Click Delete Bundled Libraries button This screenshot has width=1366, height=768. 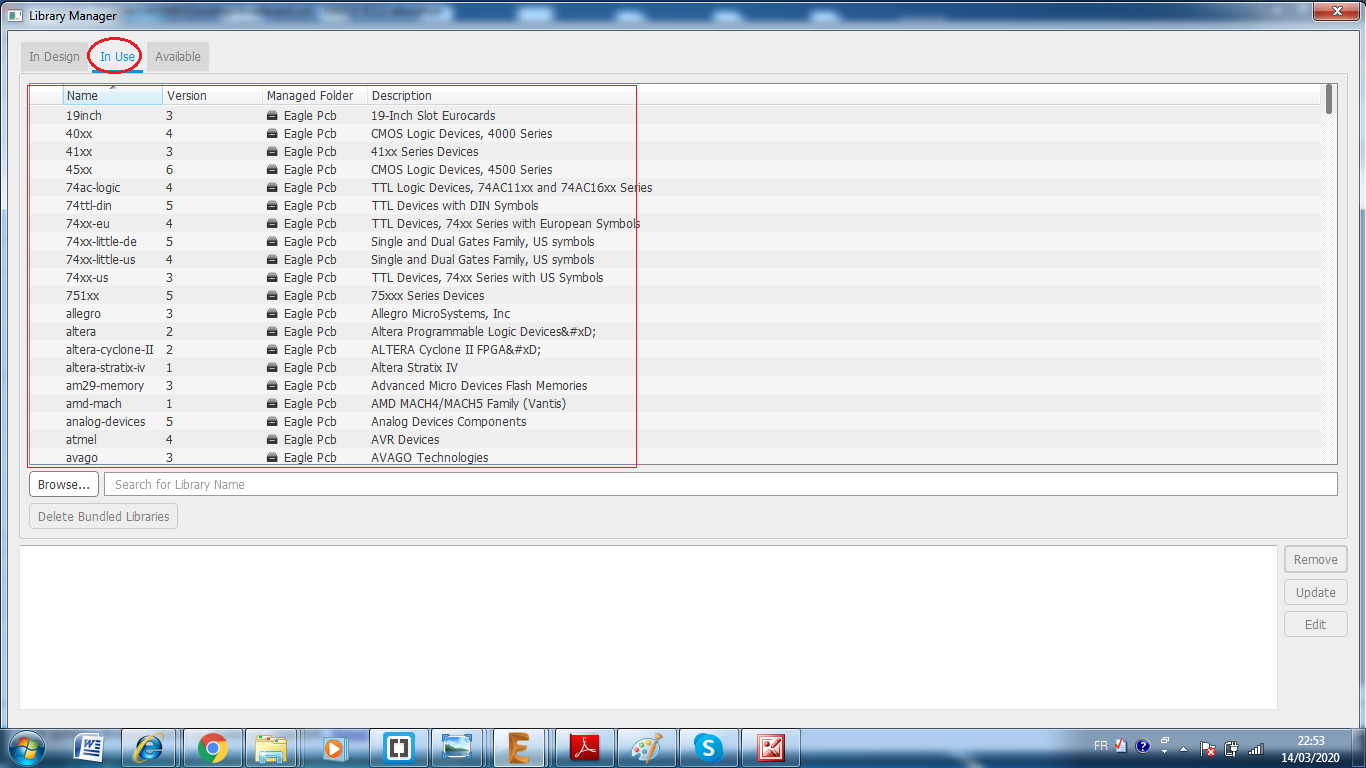pyautogui.click(x=104, y=517)
